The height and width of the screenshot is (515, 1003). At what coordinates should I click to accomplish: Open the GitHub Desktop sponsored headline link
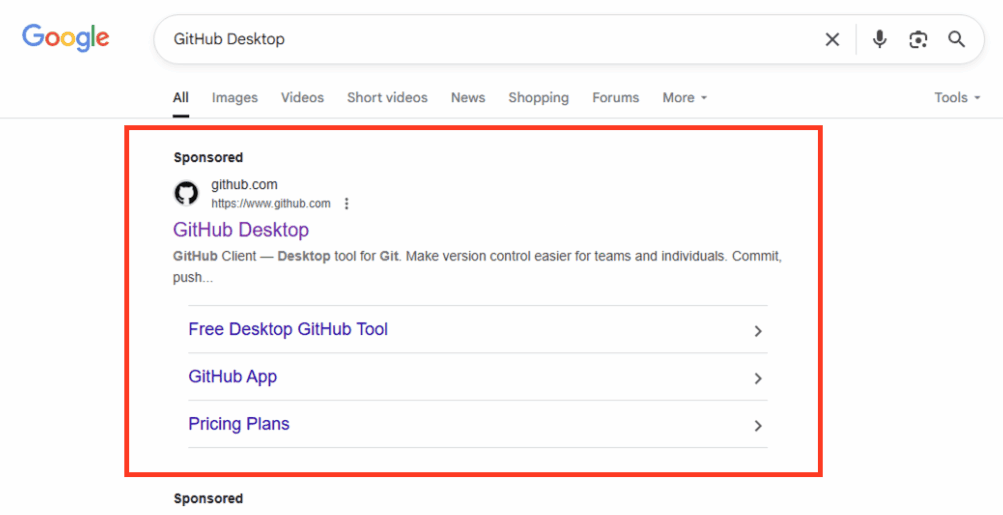241,230
